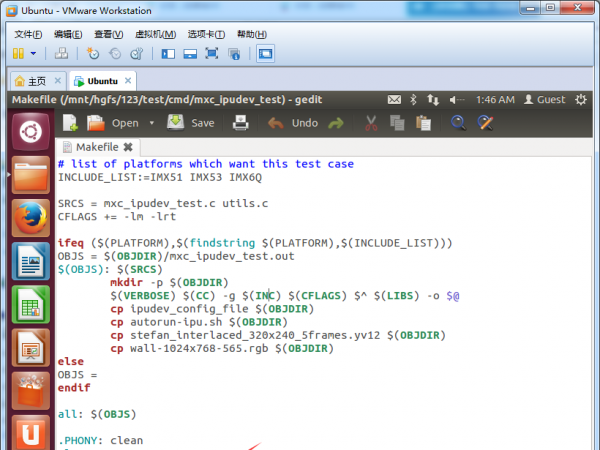Image resolution: width=600 pixels, height=450 pixels.
Task: Click the cut scissors icon
Action: (371, 123)
